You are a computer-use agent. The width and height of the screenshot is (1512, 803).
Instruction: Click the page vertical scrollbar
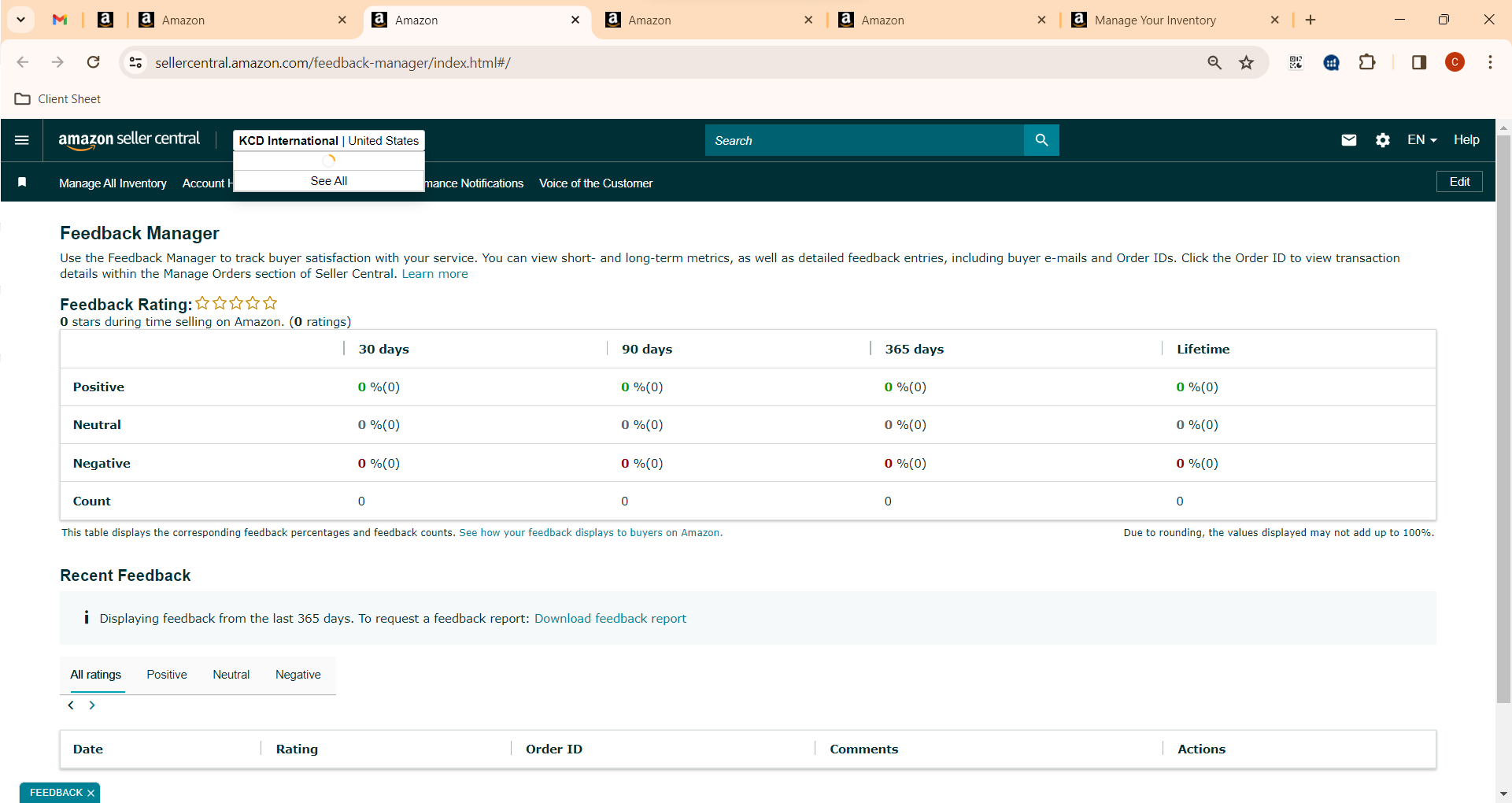1503,417
